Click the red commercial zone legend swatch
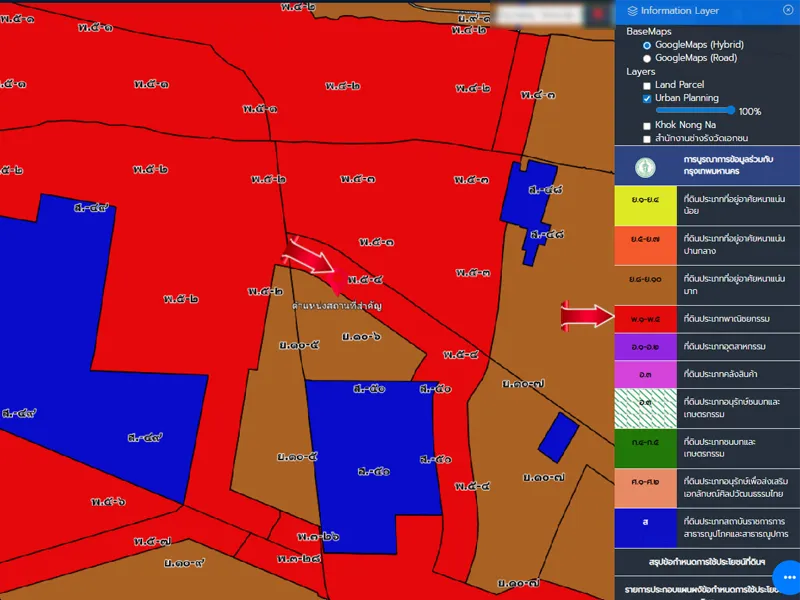The image size is (800, 600). (x=644, y=318)
